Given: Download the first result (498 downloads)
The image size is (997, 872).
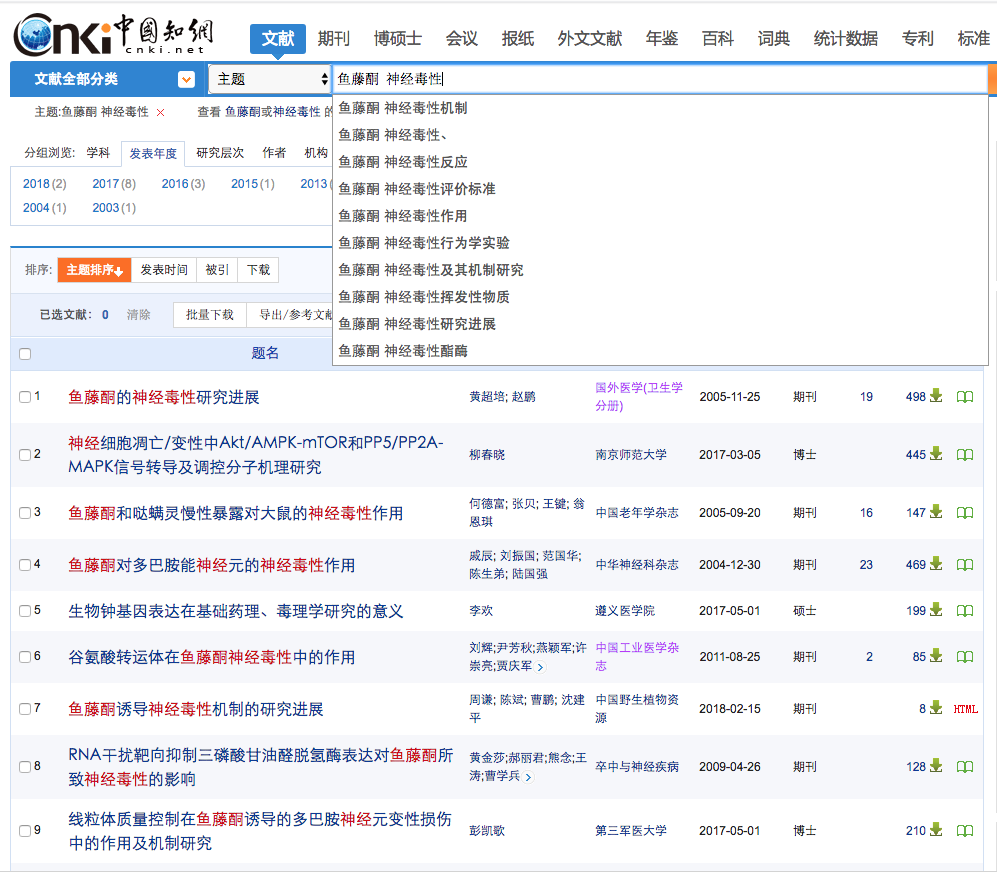Looking at the screenshot, I should pos(935,396).
